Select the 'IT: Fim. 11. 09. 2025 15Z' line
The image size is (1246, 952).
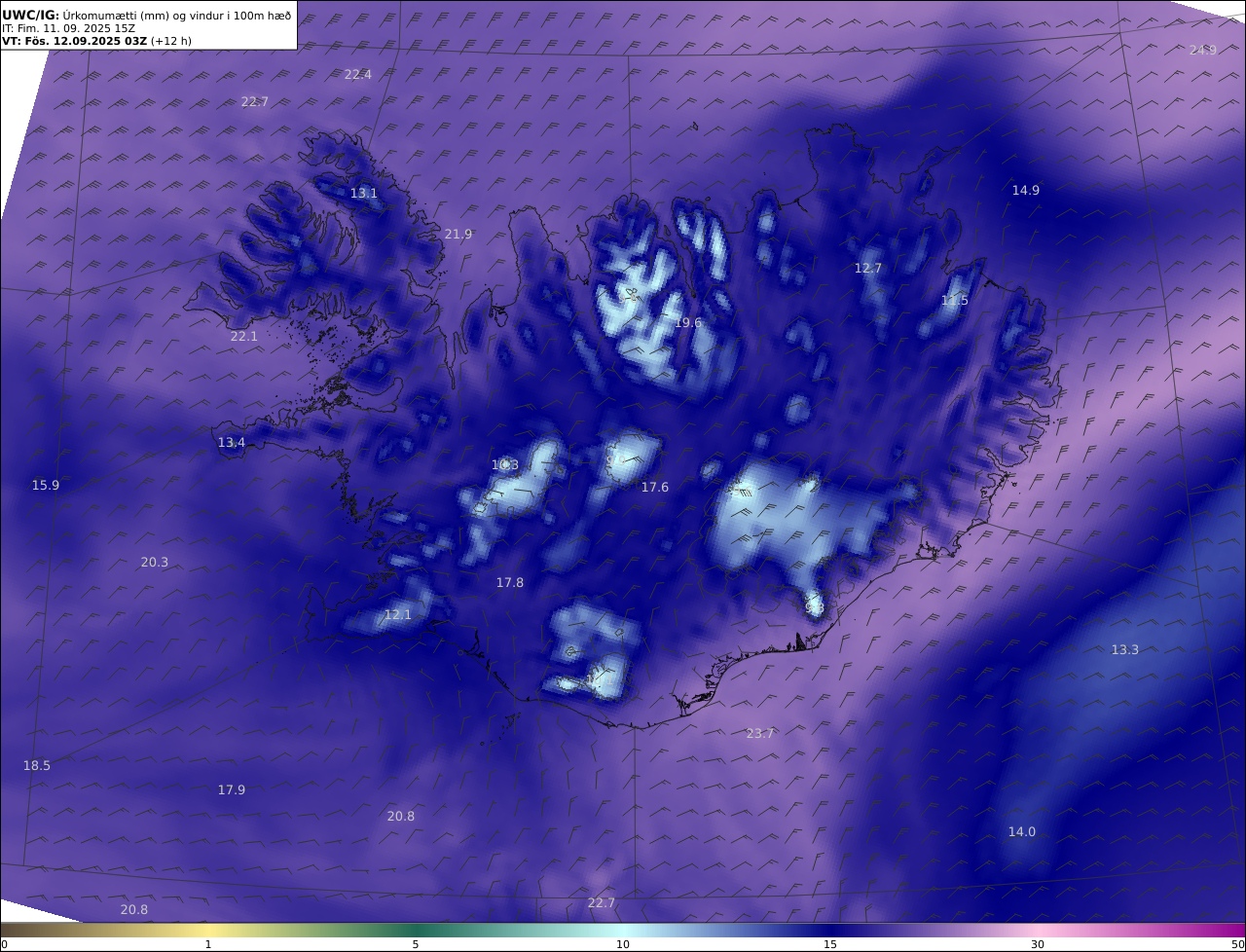68,29
